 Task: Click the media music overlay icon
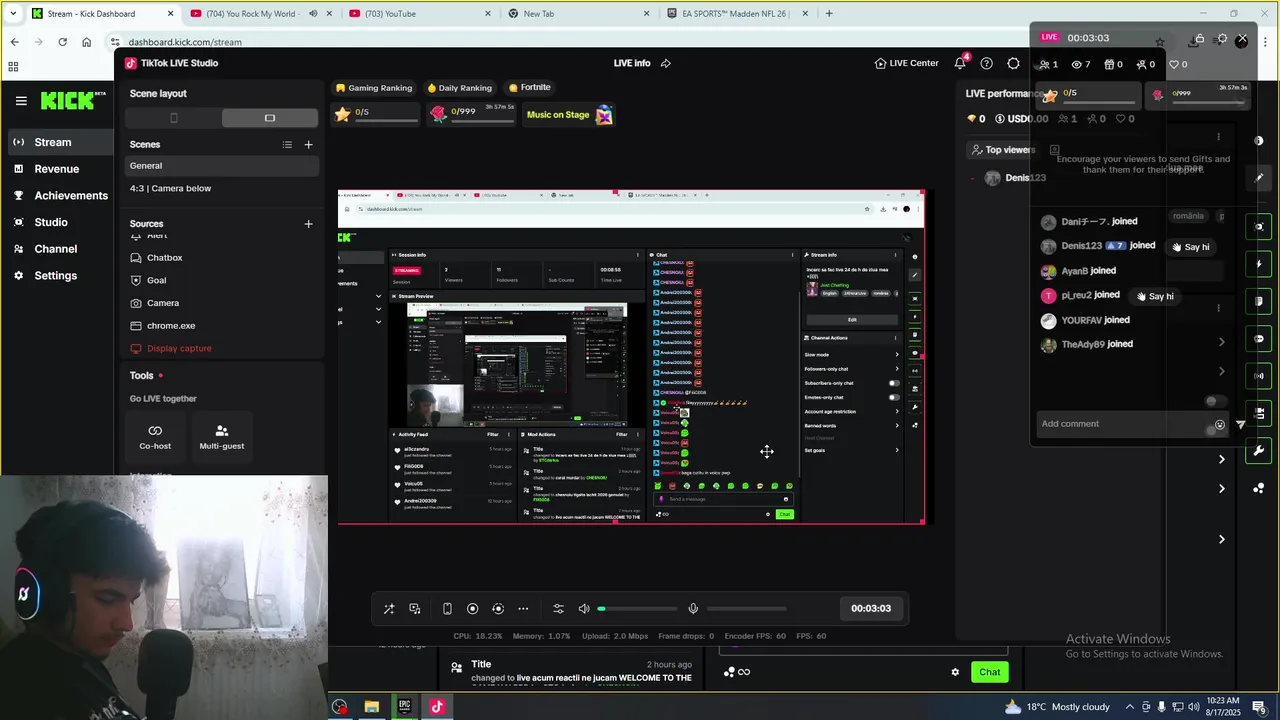point(415,609)
